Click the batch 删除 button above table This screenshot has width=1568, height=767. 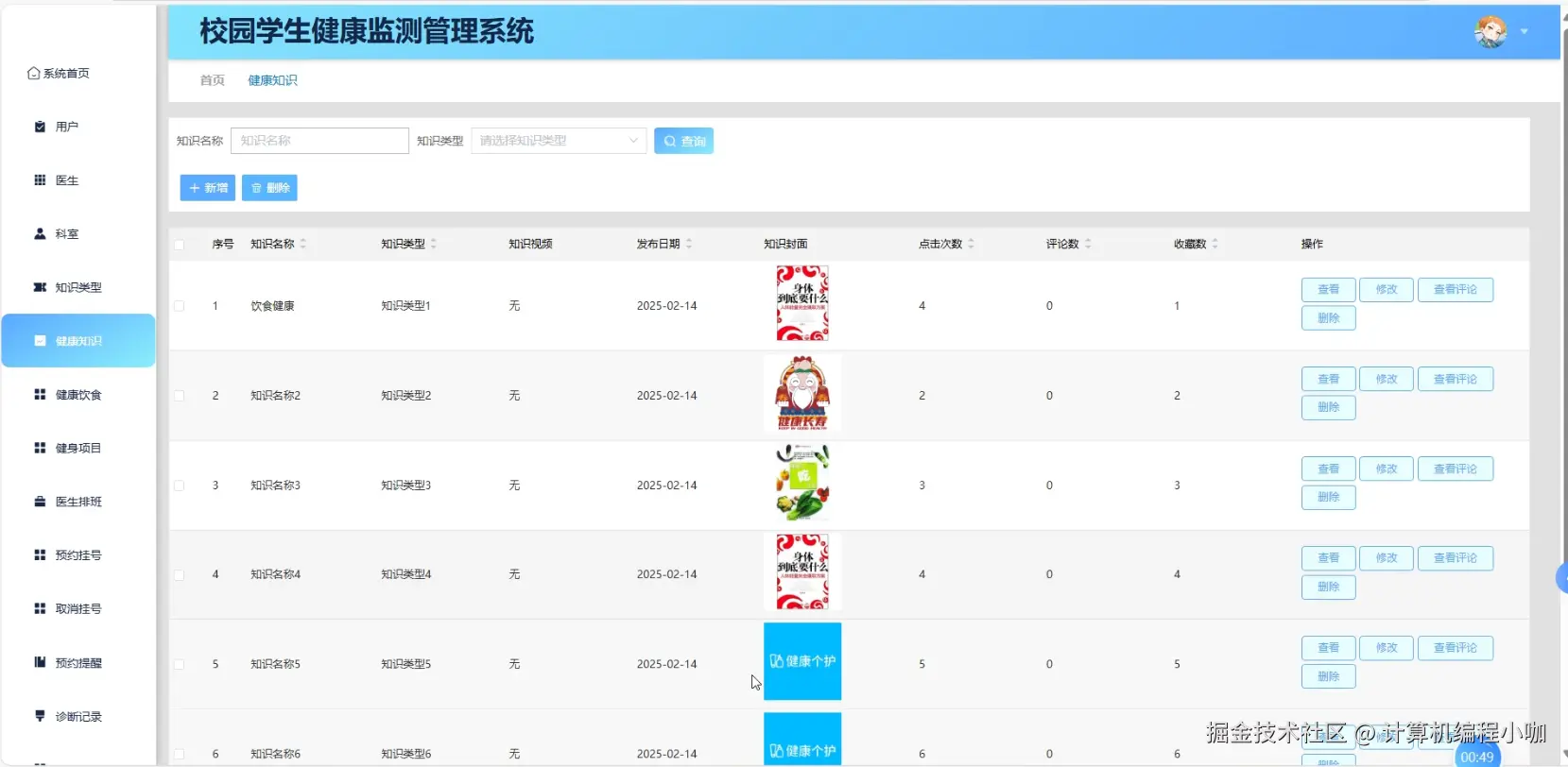[269, 188]
